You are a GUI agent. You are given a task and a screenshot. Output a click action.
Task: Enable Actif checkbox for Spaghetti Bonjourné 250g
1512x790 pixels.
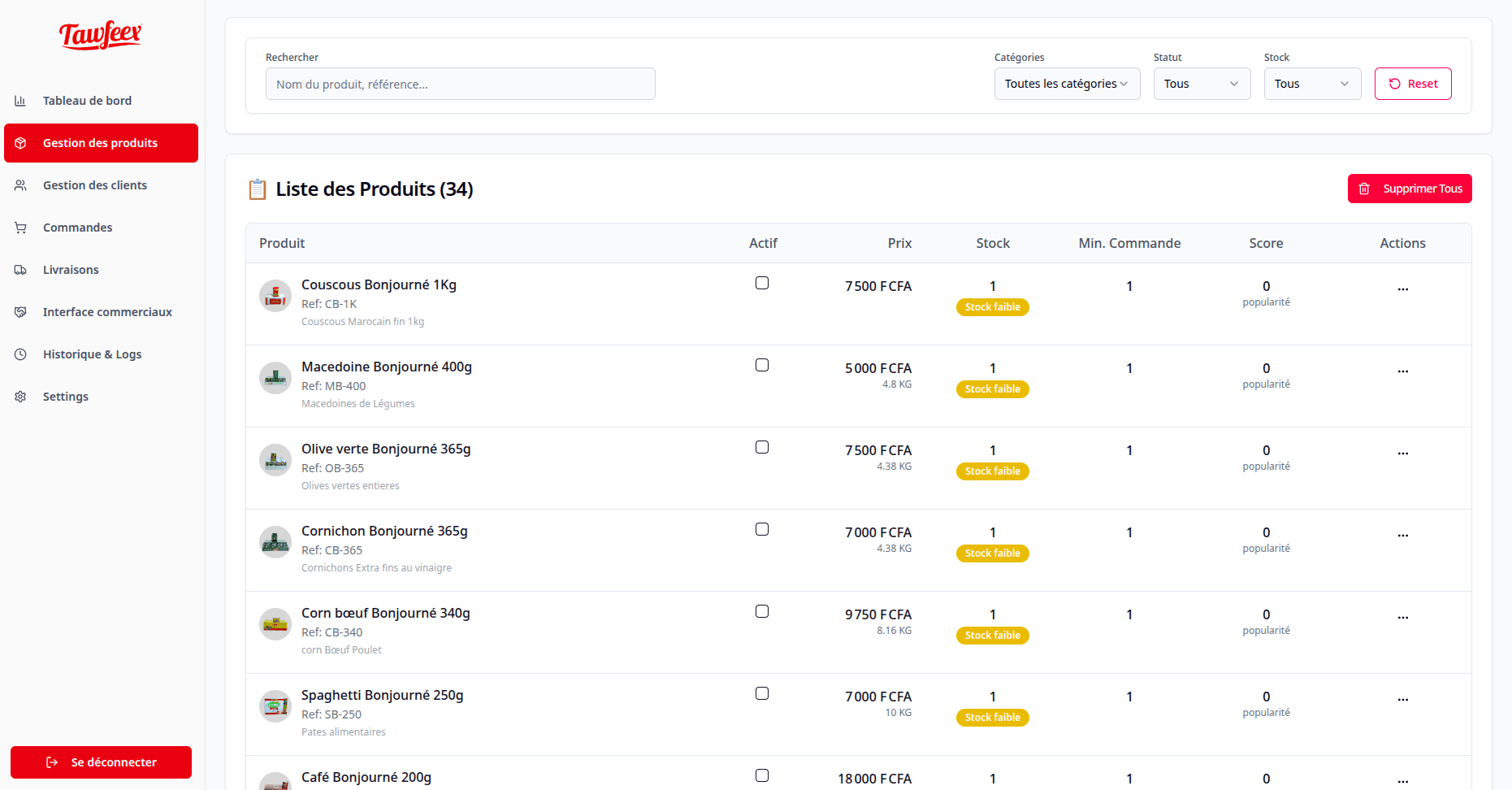762,693
